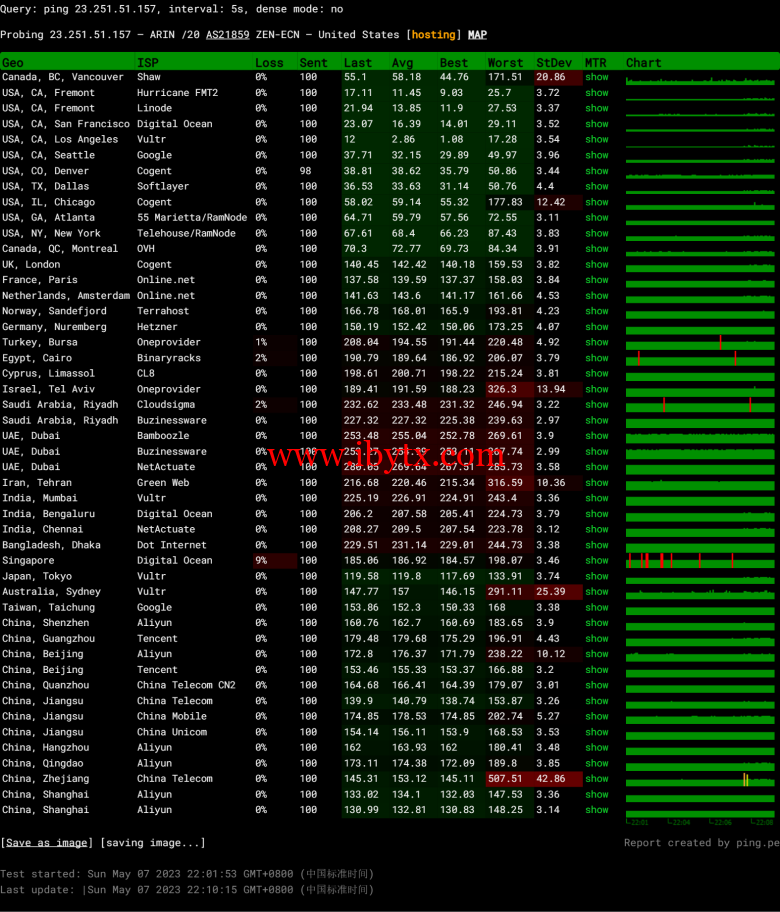
Task: Show MTR for Israel, Tel Aviv
Action: [x=597, y=389]
